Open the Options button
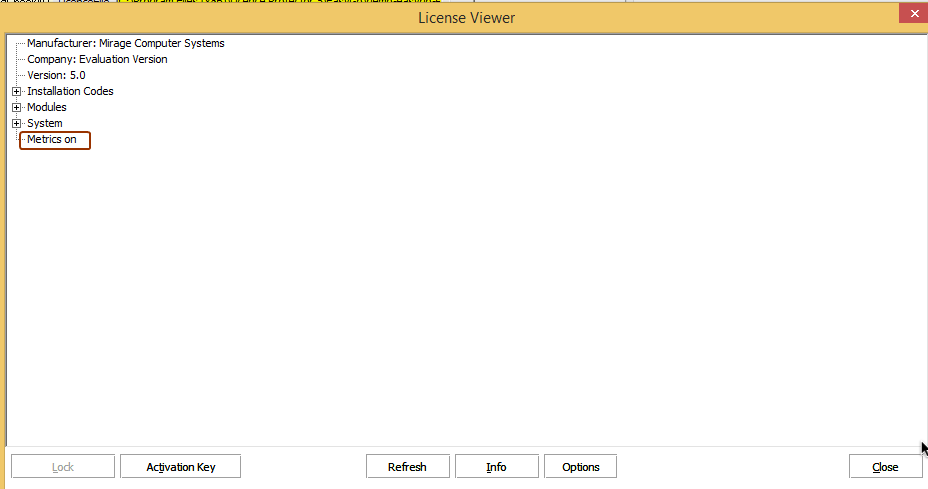This screenshot has height=489, width=928. [580, 467]
